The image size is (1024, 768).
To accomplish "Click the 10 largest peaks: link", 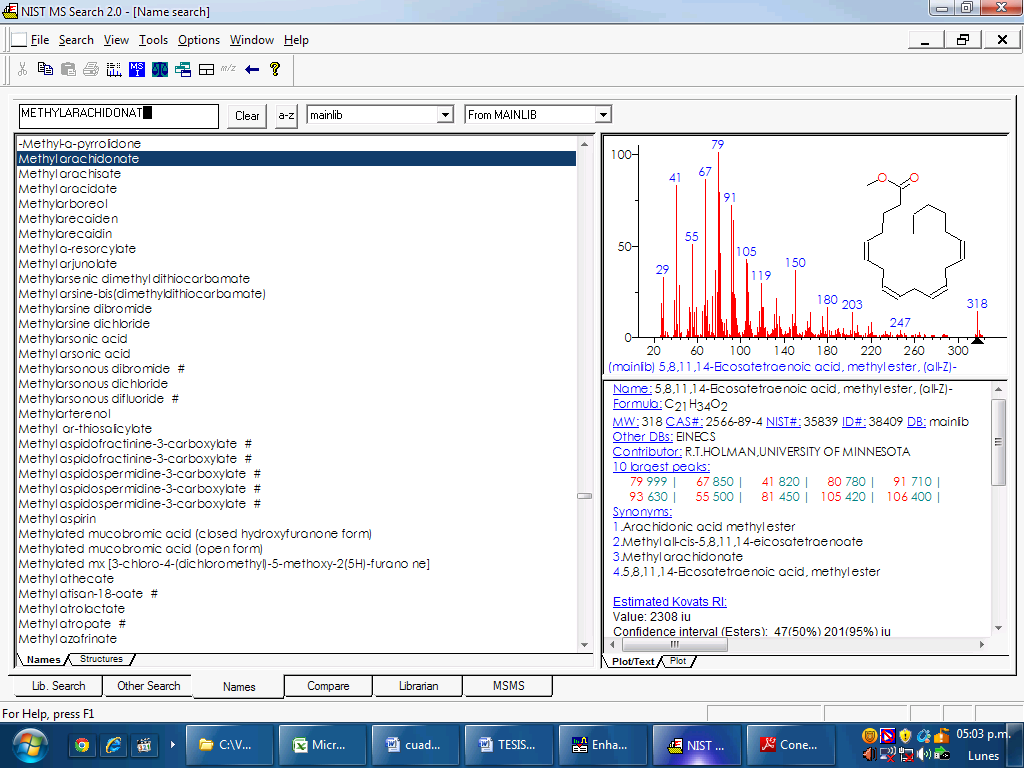I will pyautogui.click(x=661, y=466).
